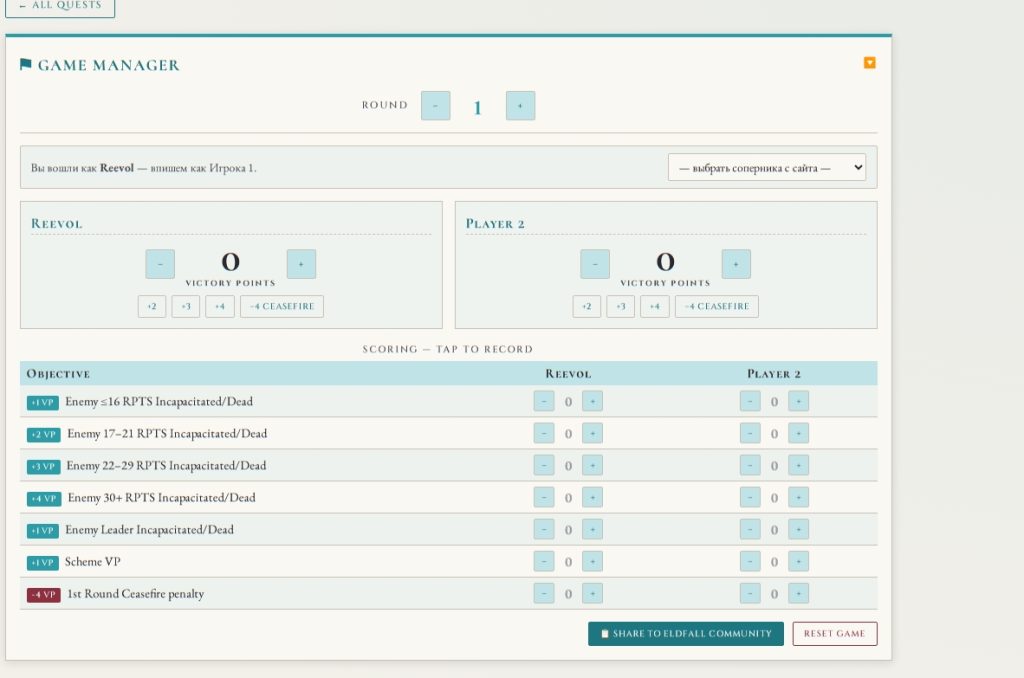This screenshot has width=1024, height=678.
Task: Minus Reevol count for Enemy 22–29 RPTS
Action: tap(543, 465)
